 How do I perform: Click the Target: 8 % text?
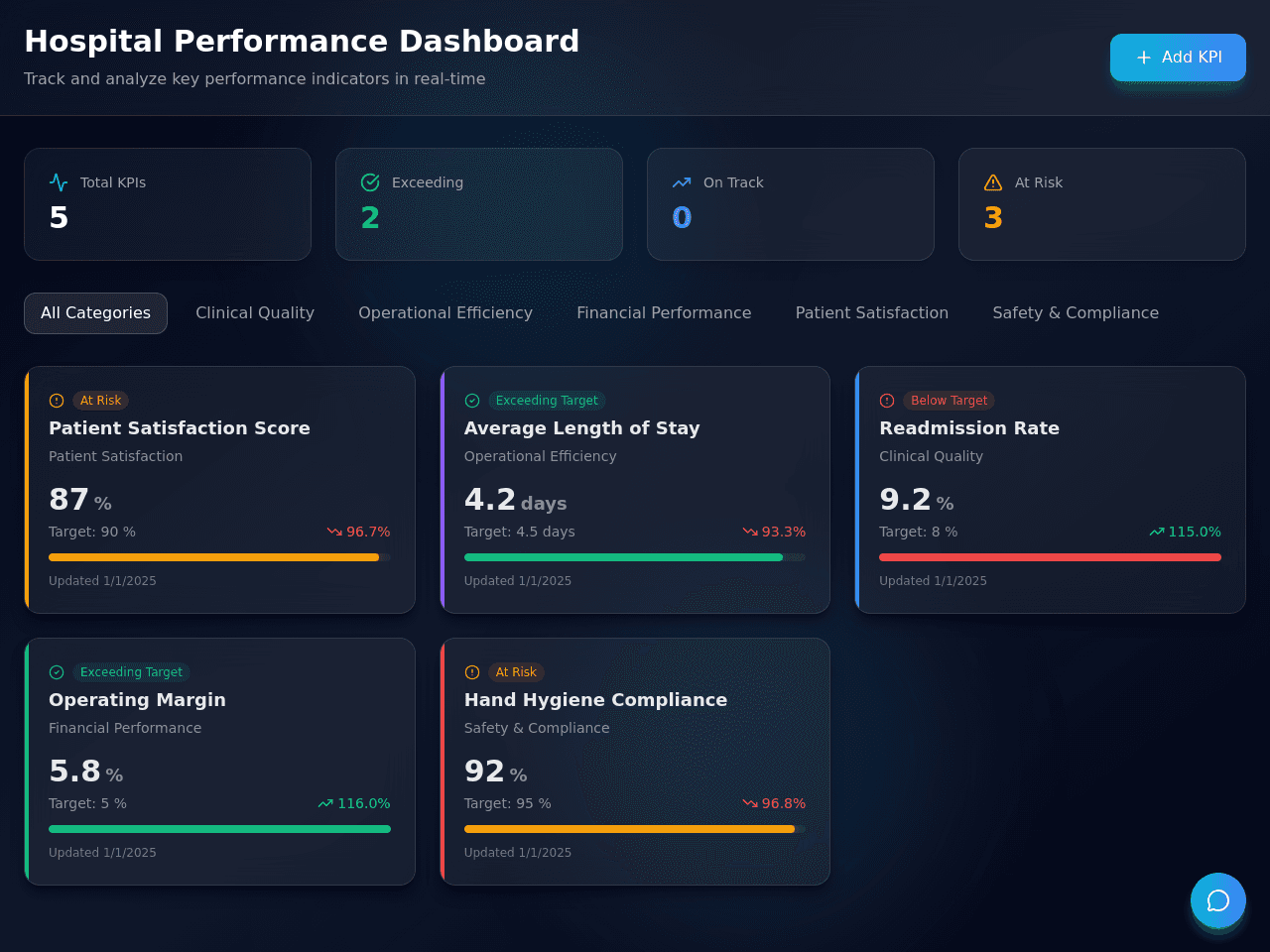919,532
